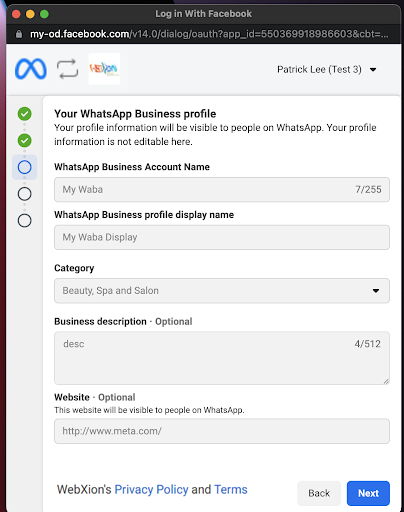Viewport: 404px width, 512px height.
Task: Select the first completed step checkmark
Action: [25, 114]
